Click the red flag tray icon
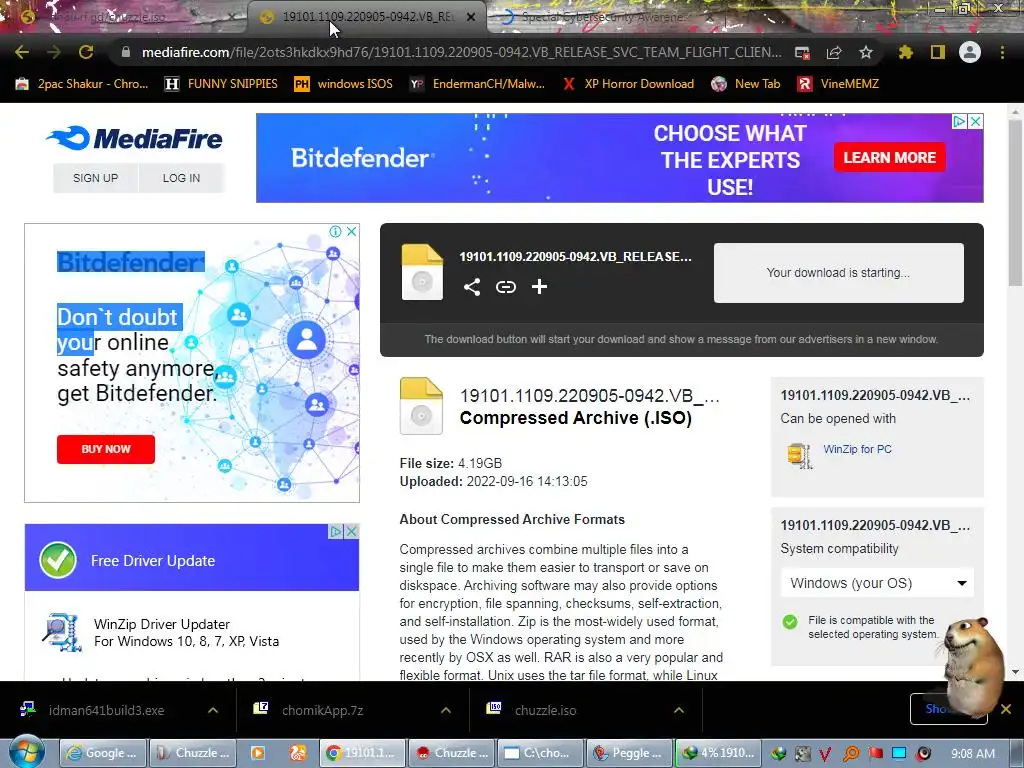1024x768 pixels. click(876, 754)
